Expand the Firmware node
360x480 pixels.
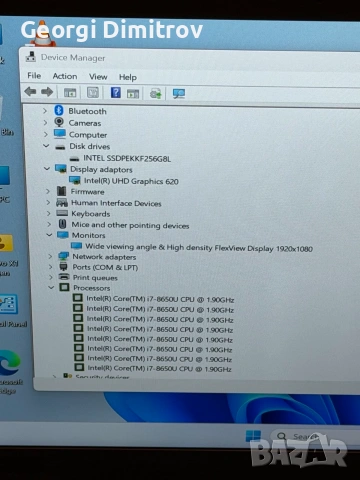(x=48, y=191)
